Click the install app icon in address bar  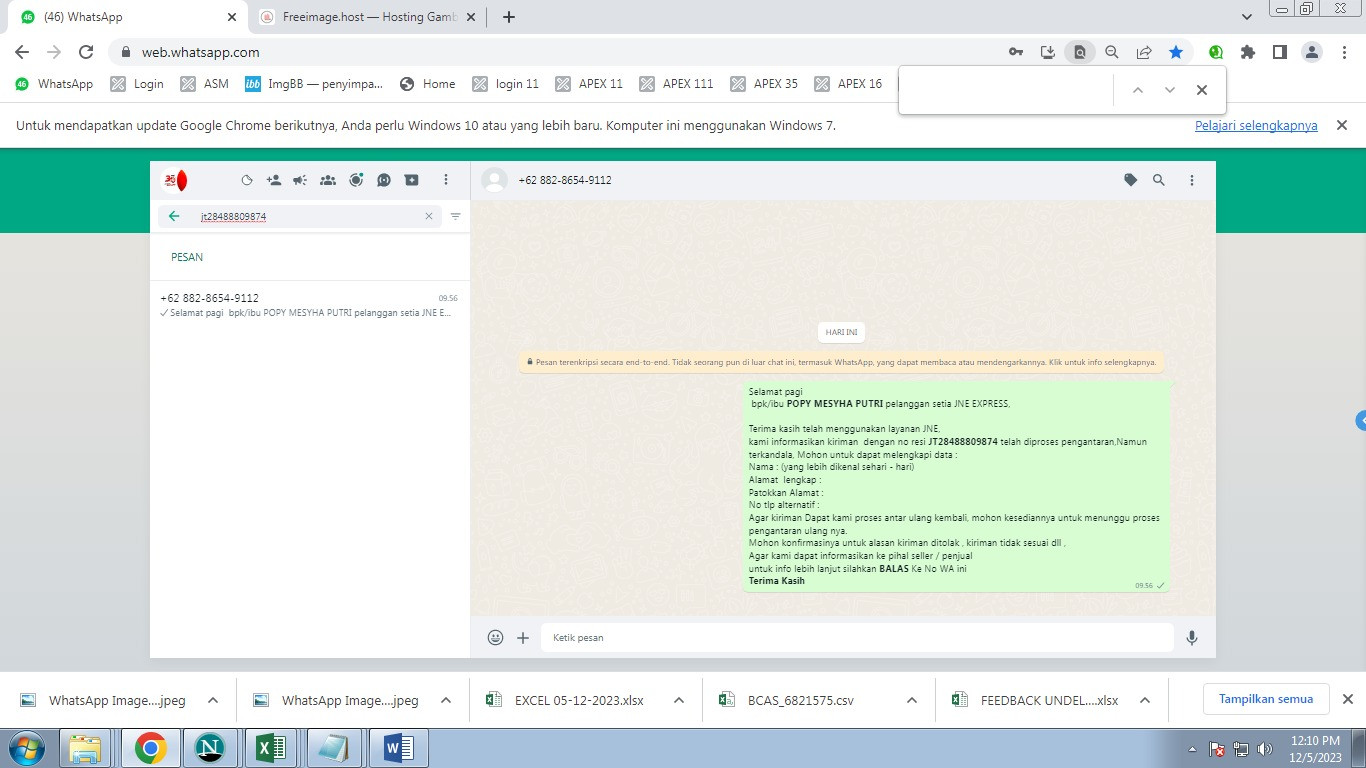pyautogui.click(x=1048, y=52)
